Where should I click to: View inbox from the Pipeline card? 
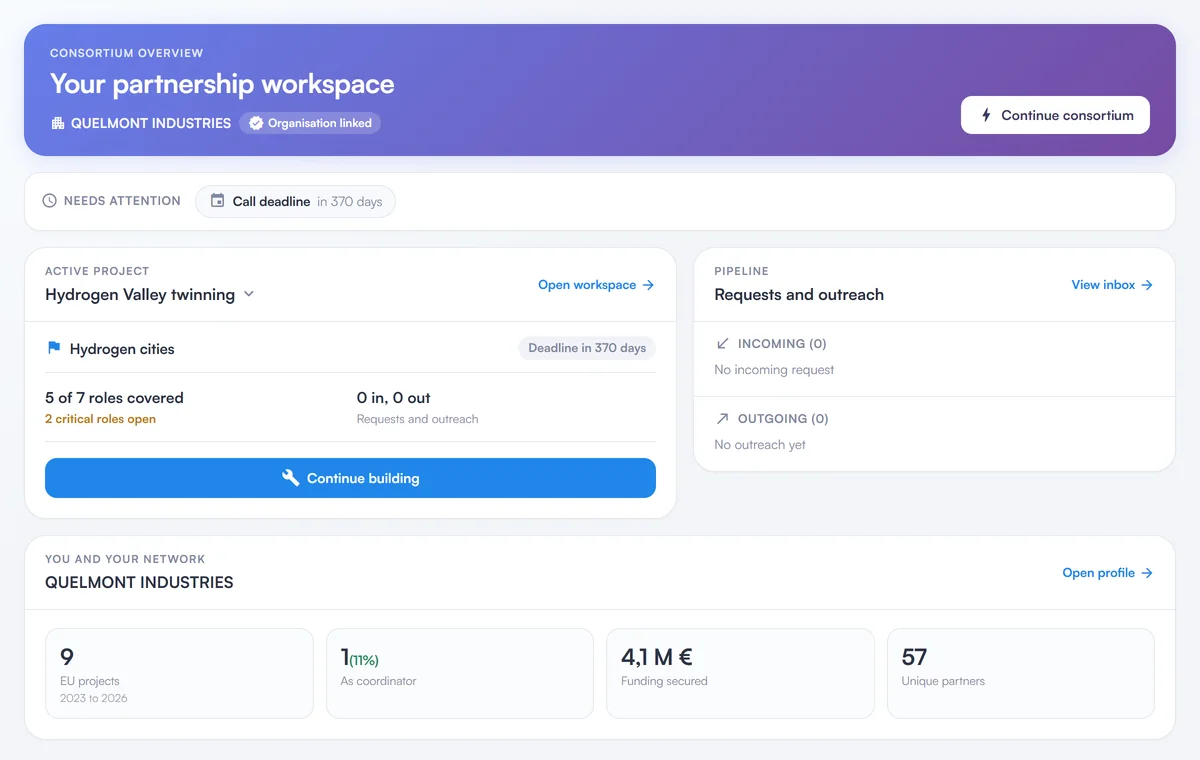click(1112, 285)
